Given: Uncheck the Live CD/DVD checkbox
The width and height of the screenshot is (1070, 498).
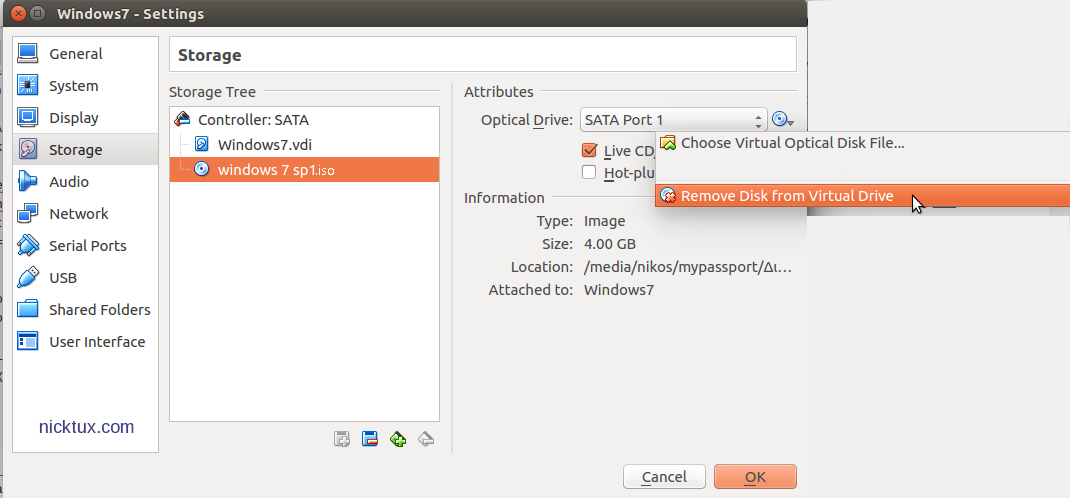Looking at the screenshot, I should click(589, 151).
